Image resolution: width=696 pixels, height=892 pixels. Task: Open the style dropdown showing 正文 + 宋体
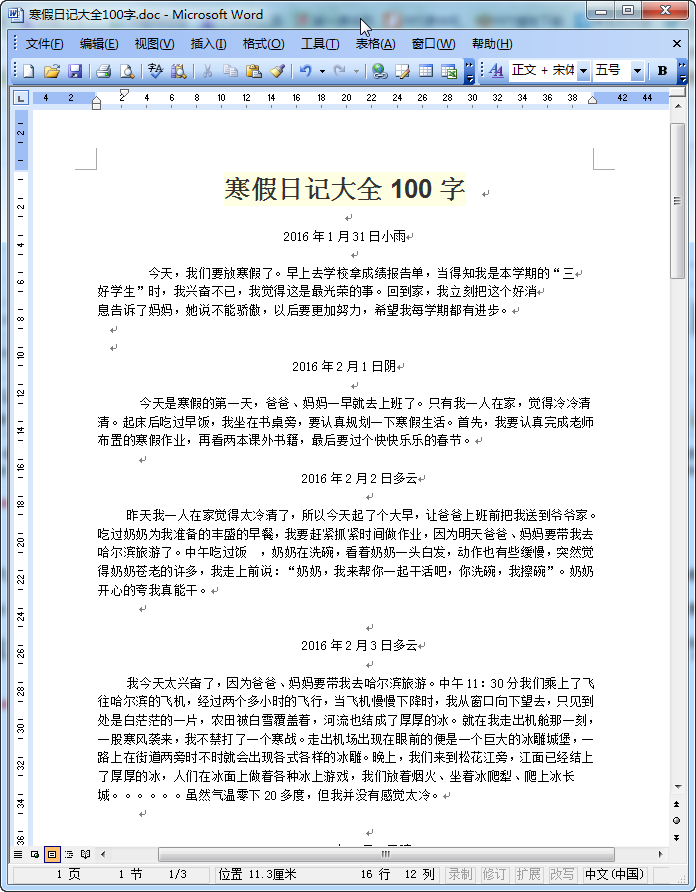click(x=583, y=71)
